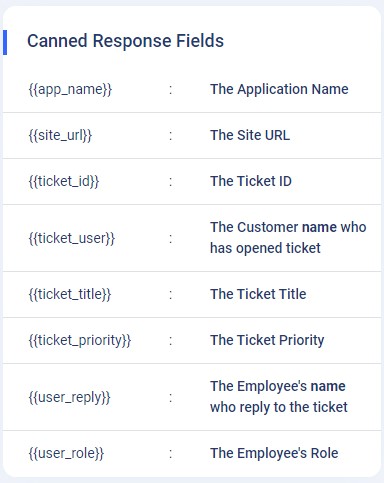This screenshot has width=384, height=483.
Task: Click the colon separator in user_role row
Action: coord(171,454)
